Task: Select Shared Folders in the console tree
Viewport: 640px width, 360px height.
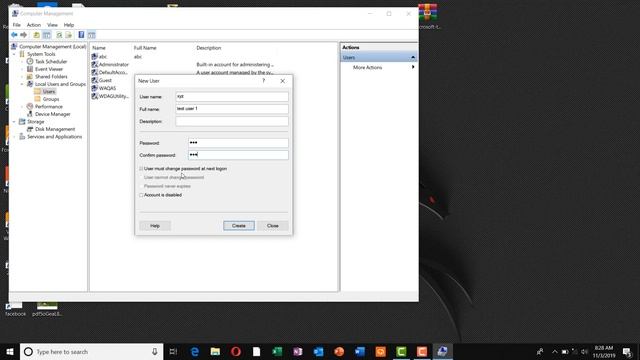Action: (51, 77)
